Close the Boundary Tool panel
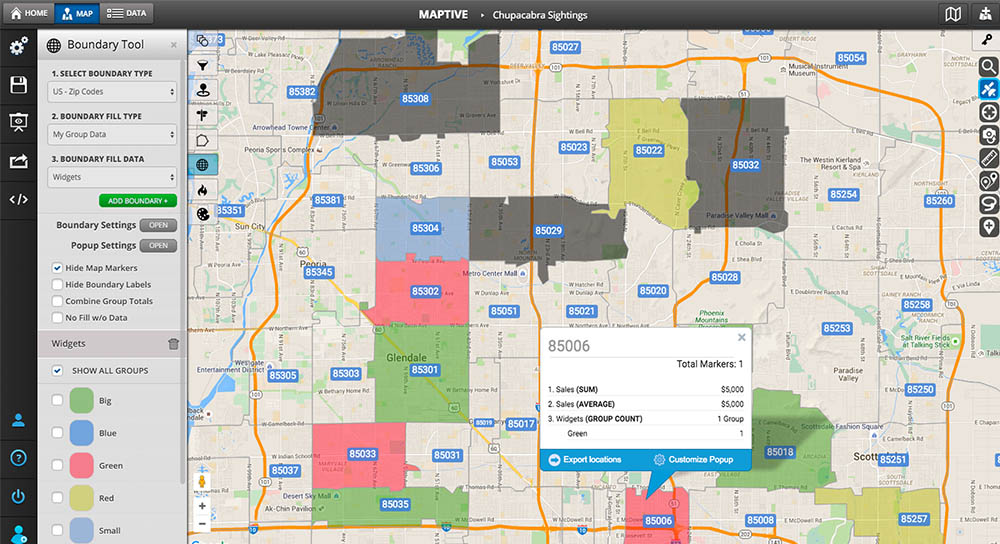Screen dimensions: 1000x544 click(173, 45)
